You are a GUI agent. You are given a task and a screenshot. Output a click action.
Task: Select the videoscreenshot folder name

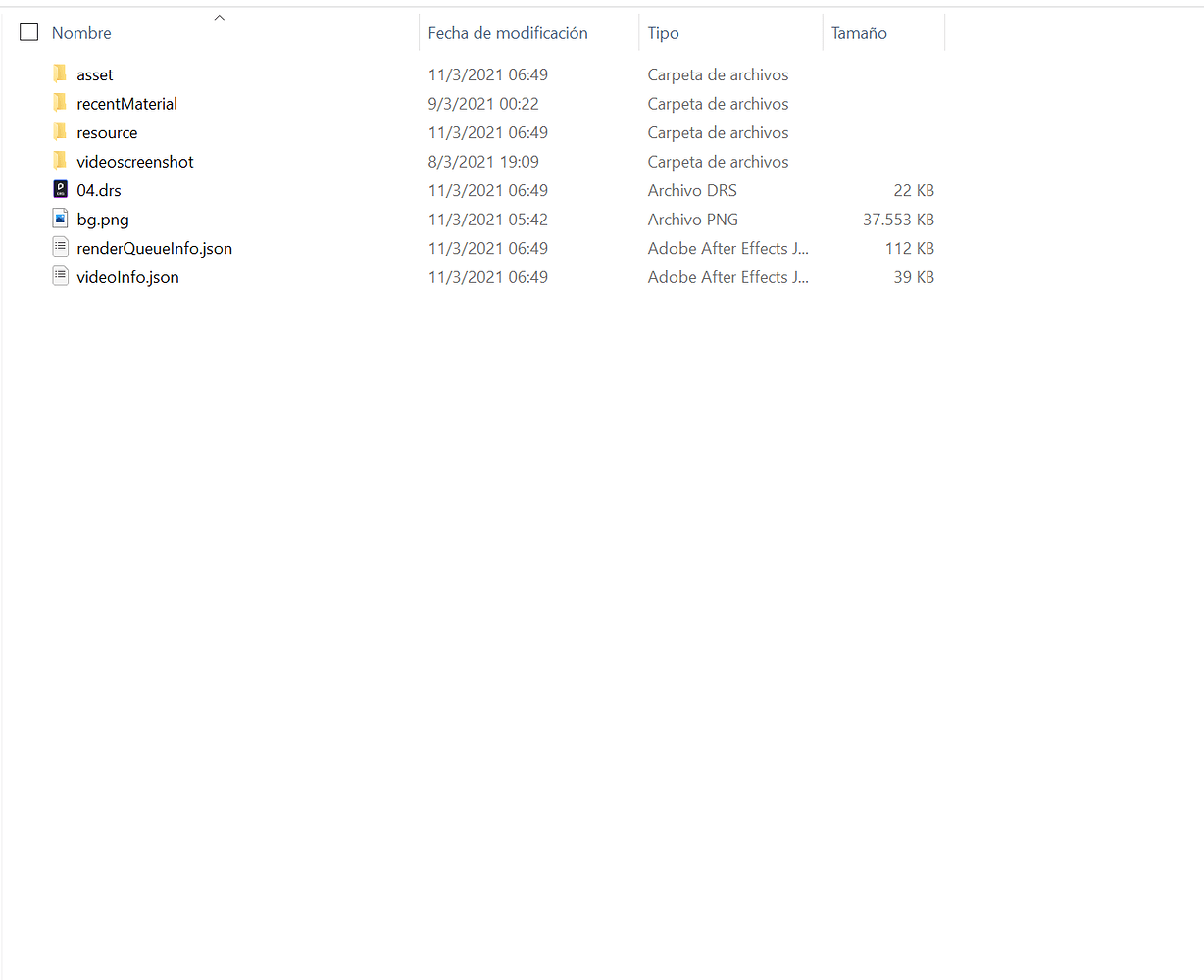(x=135, y=162)
